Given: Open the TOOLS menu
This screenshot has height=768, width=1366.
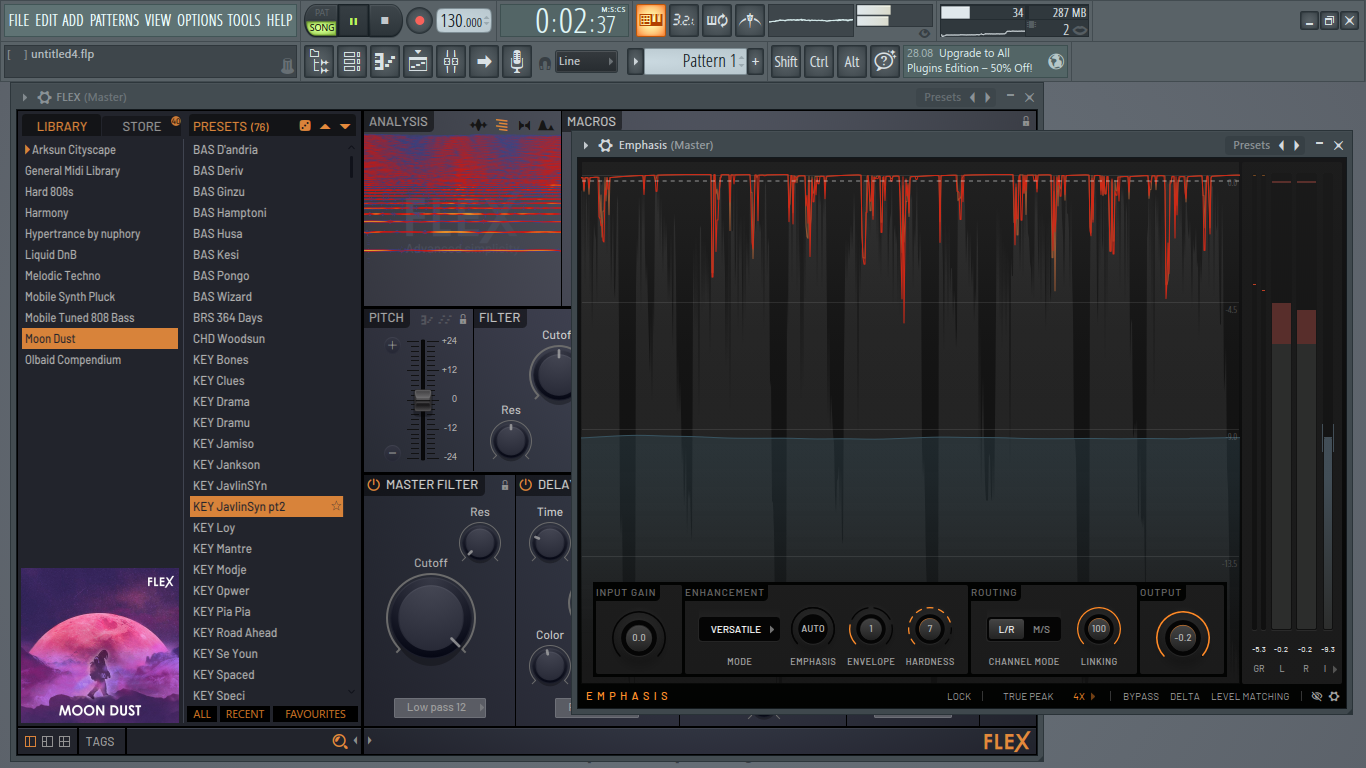Looking at the screenshot, I should [x=244, y=20].
